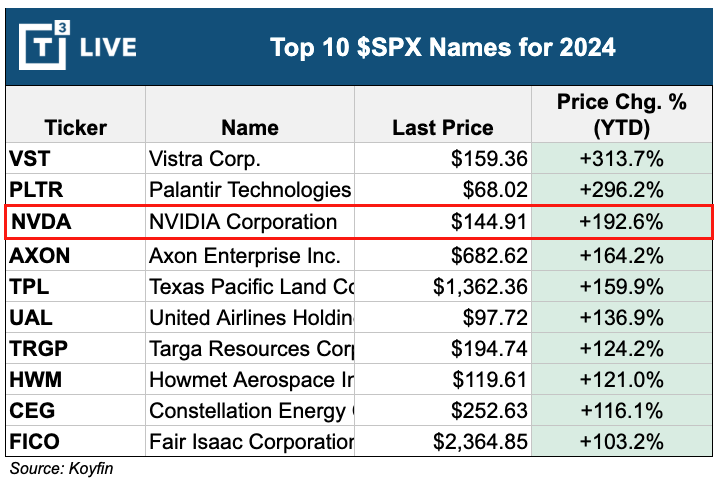Click the "Source: Koyfin" text
Screen dimensions: 722x484
[x=60, y=468]
